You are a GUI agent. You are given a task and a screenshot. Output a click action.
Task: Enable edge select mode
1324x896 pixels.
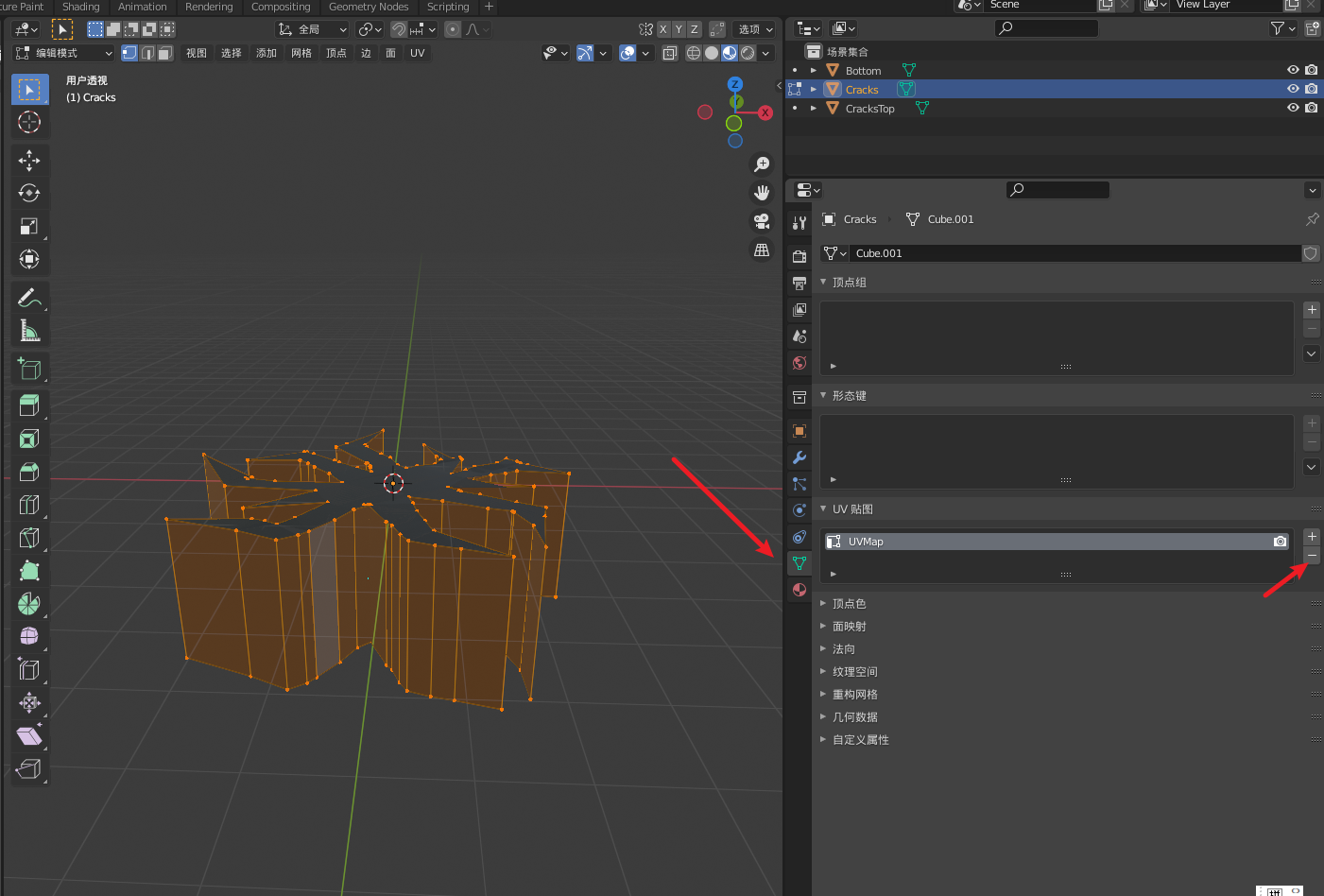[148, 53]
